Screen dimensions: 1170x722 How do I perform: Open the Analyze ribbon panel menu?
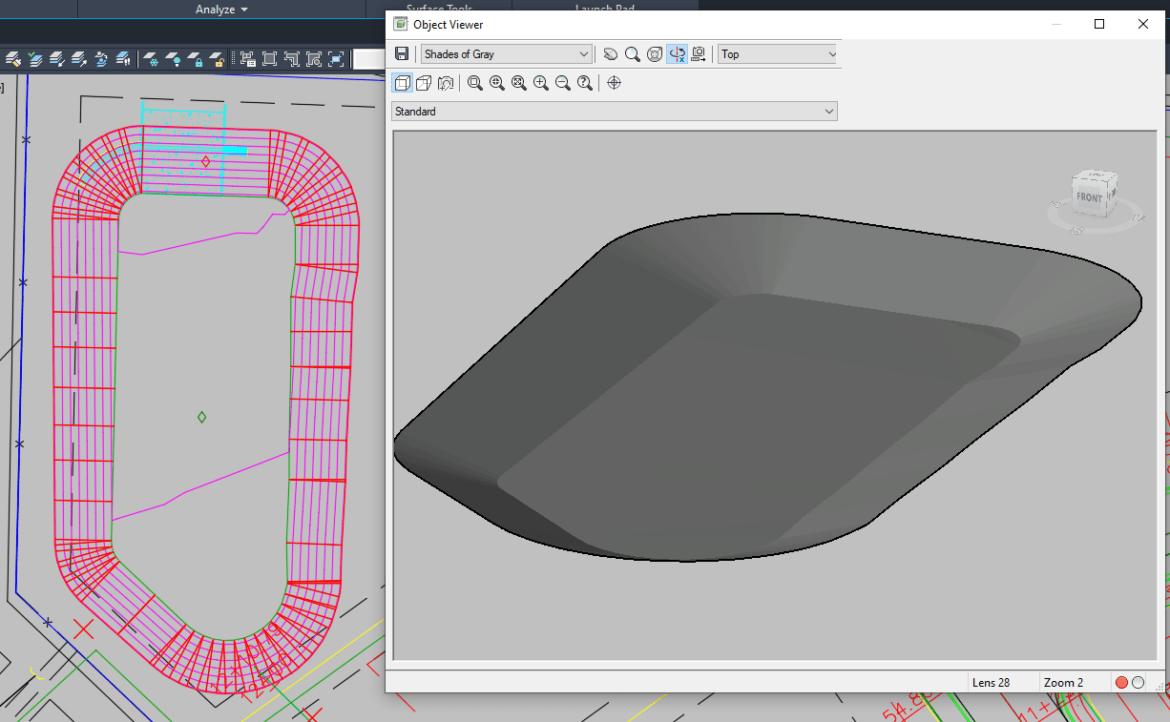(x=222, y=10)
